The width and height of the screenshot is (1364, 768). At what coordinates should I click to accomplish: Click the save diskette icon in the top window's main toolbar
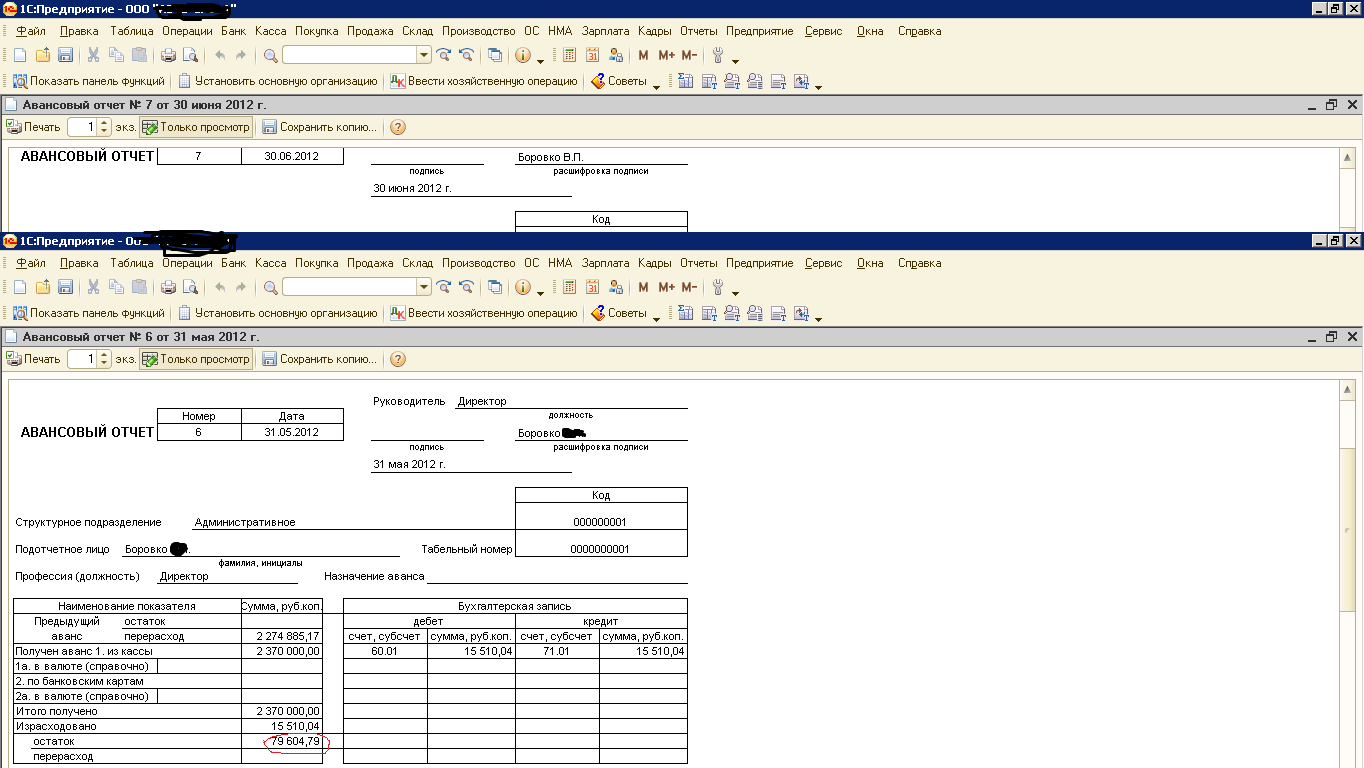click(65, 55)
